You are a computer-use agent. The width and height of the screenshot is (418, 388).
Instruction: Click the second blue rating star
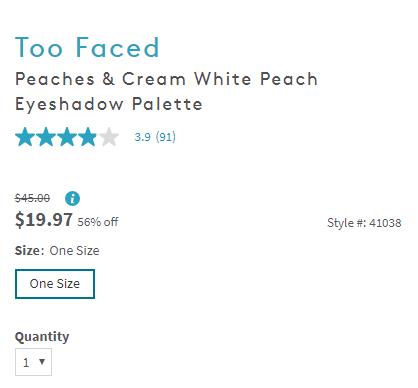pos(46,137)
